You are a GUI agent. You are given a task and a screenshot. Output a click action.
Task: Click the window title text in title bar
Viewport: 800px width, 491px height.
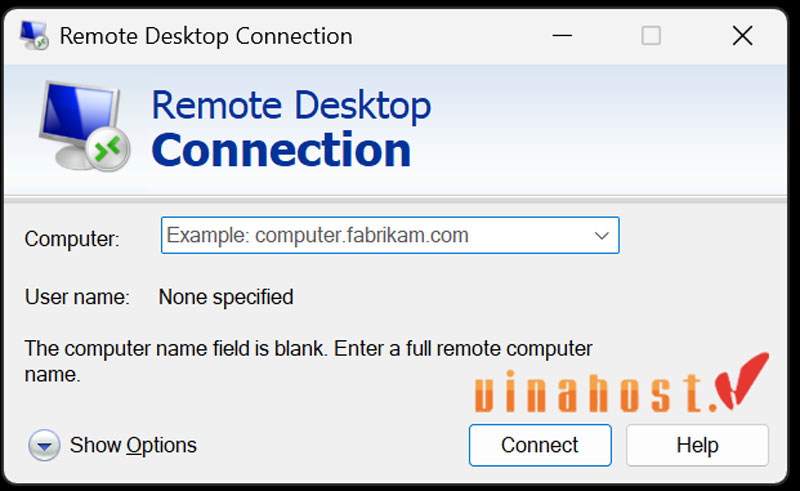[206, 37]
